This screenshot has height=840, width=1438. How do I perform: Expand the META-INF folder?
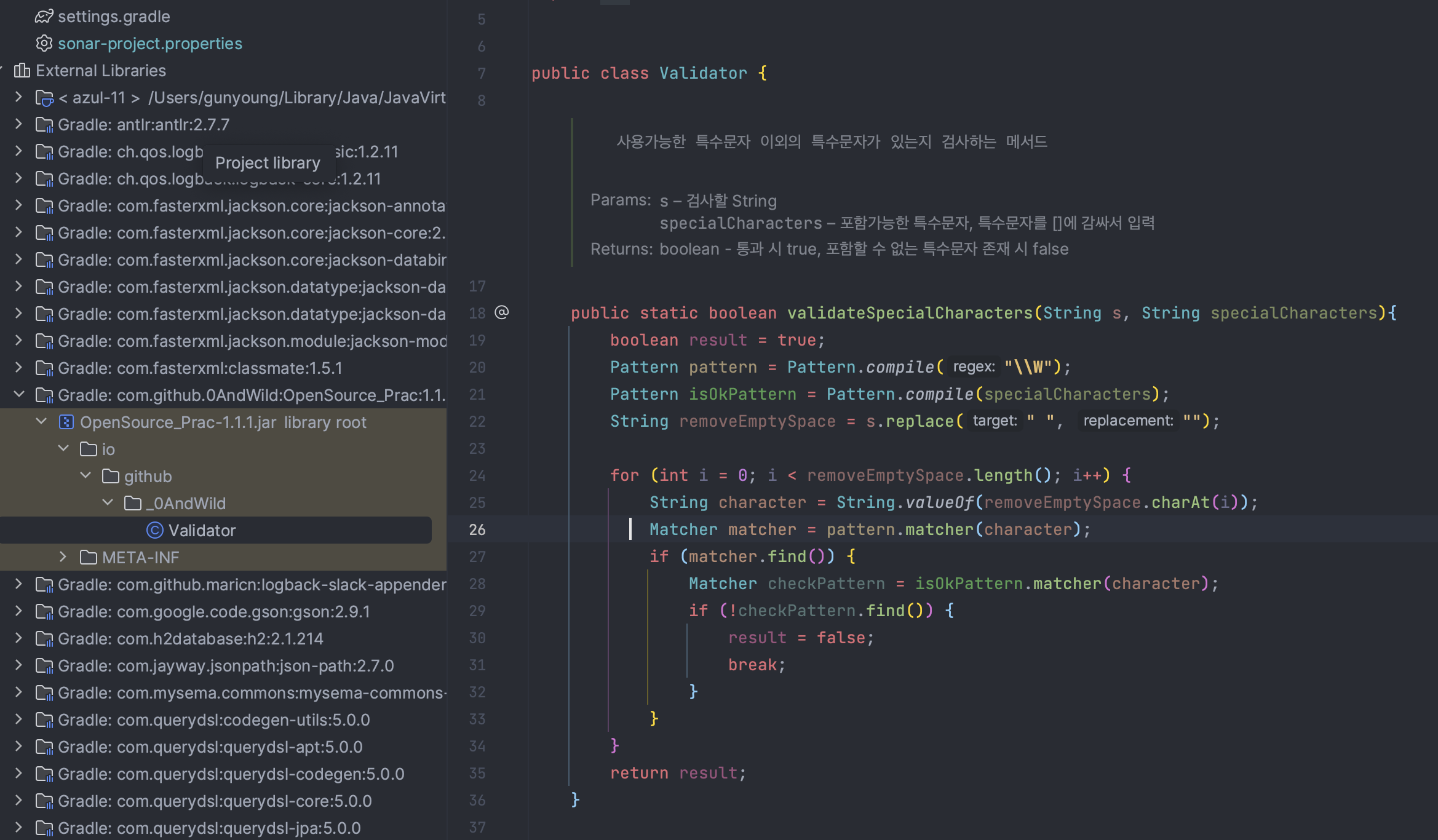(x=63, y=557)
